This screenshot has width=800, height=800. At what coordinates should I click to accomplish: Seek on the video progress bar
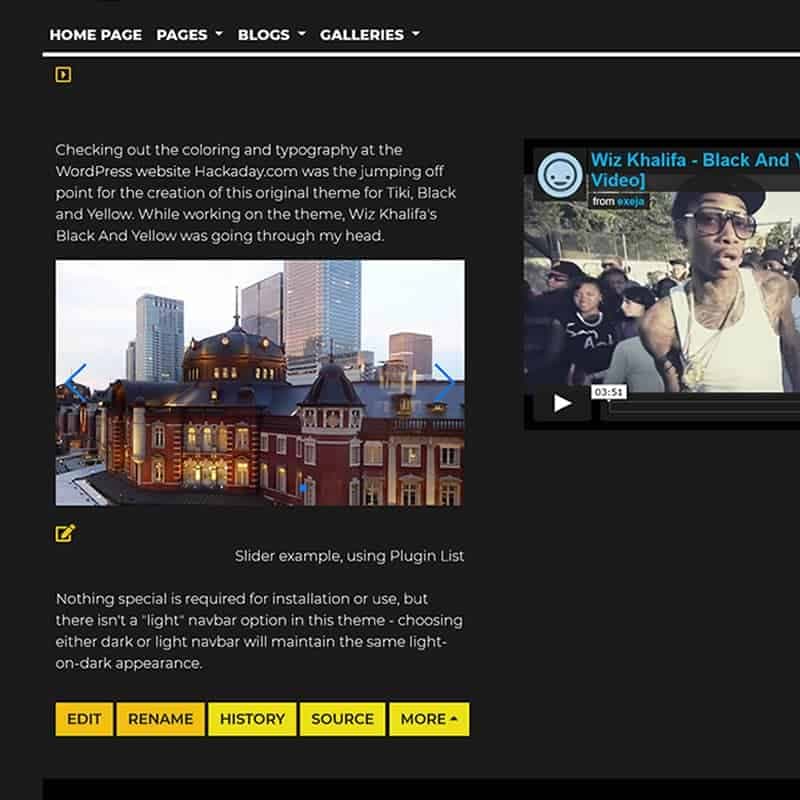tap(700, 407)
